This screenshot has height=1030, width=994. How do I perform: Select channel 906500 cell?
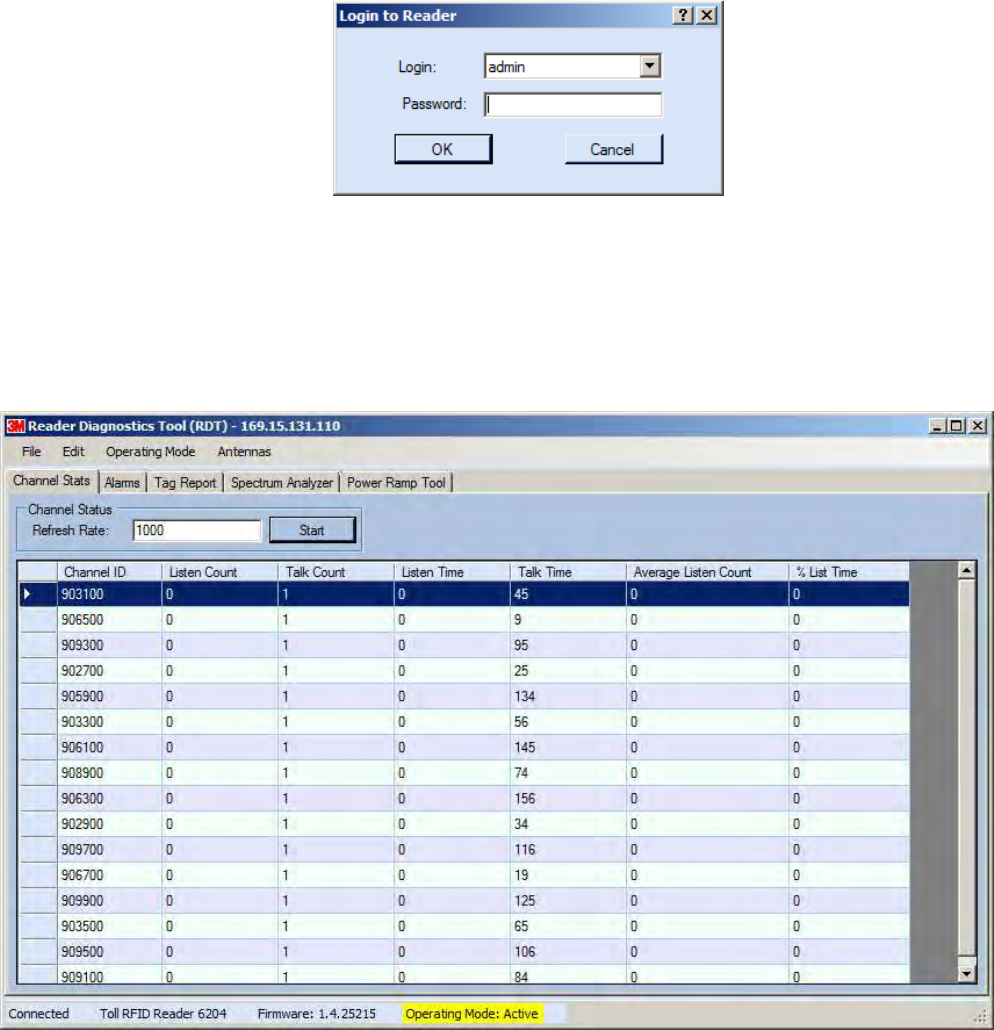click(x=109, y=619)
